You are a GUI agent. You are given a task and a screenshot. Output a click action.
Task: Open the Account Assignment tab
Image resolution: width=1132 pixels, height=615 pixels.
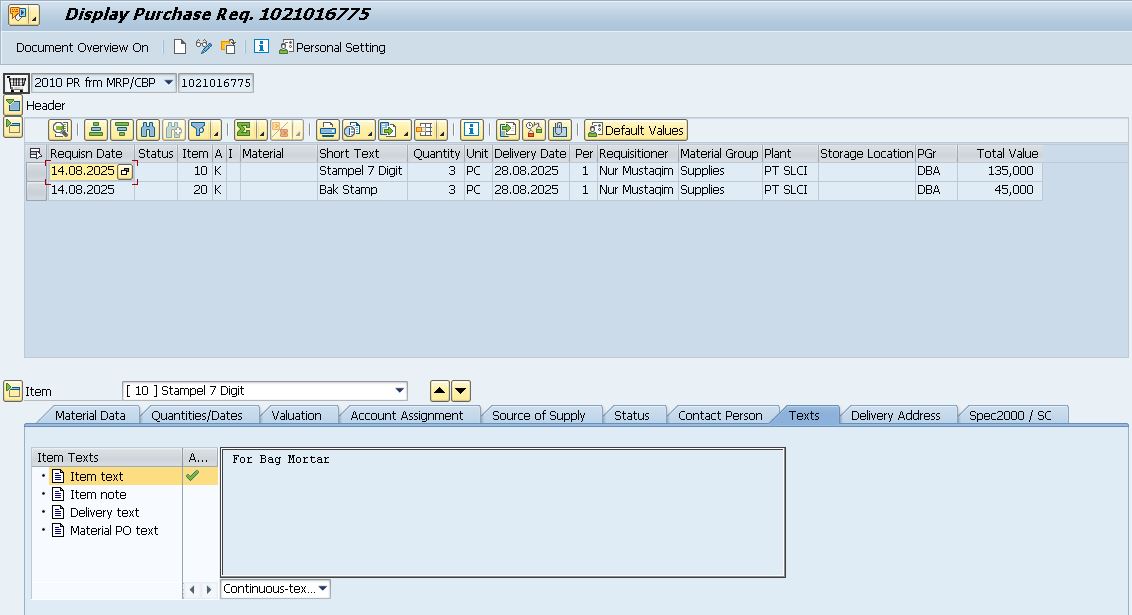(x=406, y=415)
